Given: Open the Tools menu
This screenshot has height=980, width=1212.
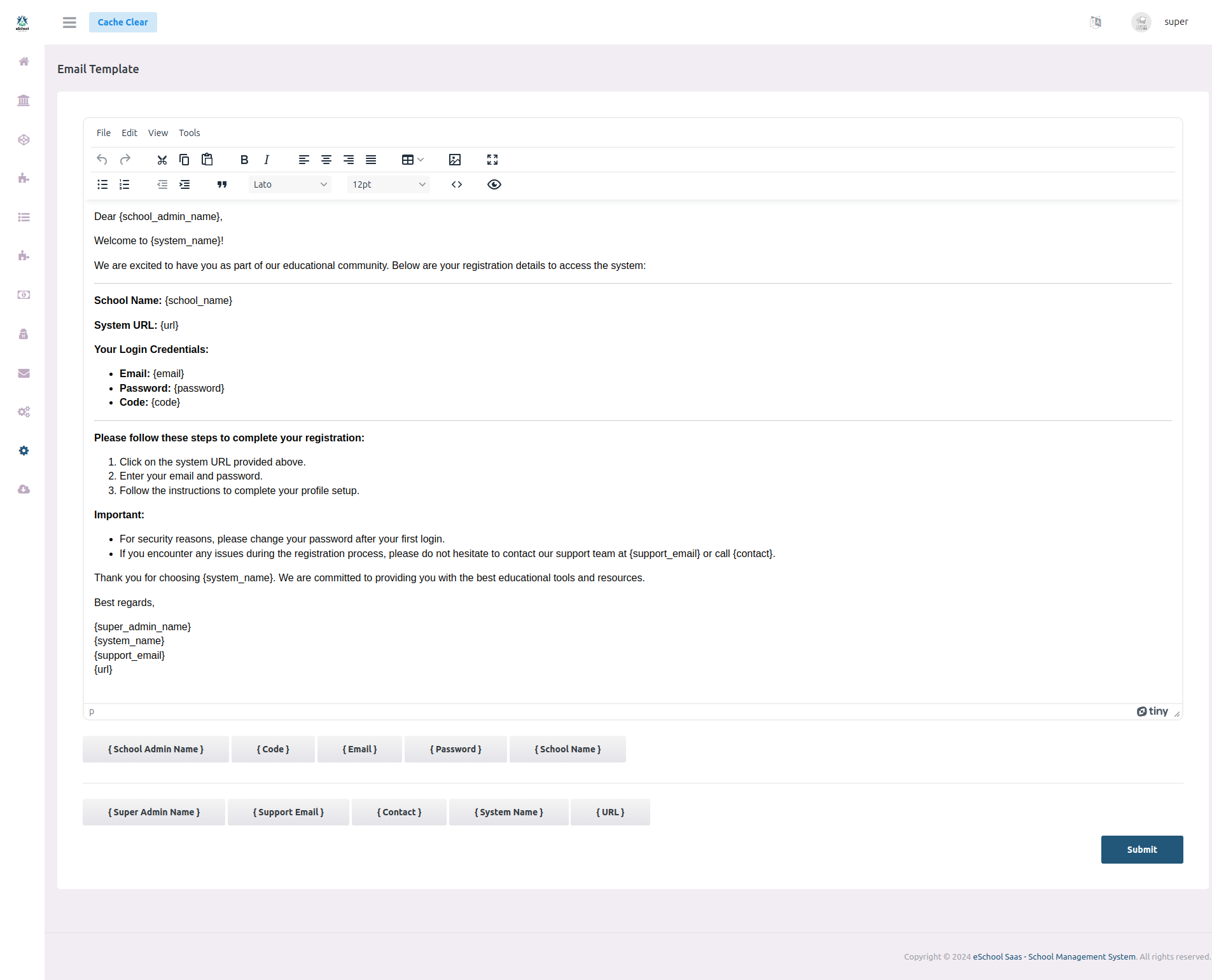Looking at the screenshot, I should [189, 133].
